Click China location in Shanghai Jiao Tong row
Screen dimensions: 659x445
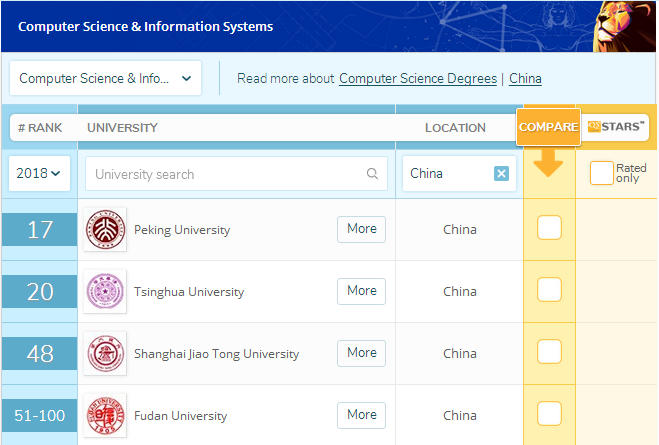tap(460, 353)
